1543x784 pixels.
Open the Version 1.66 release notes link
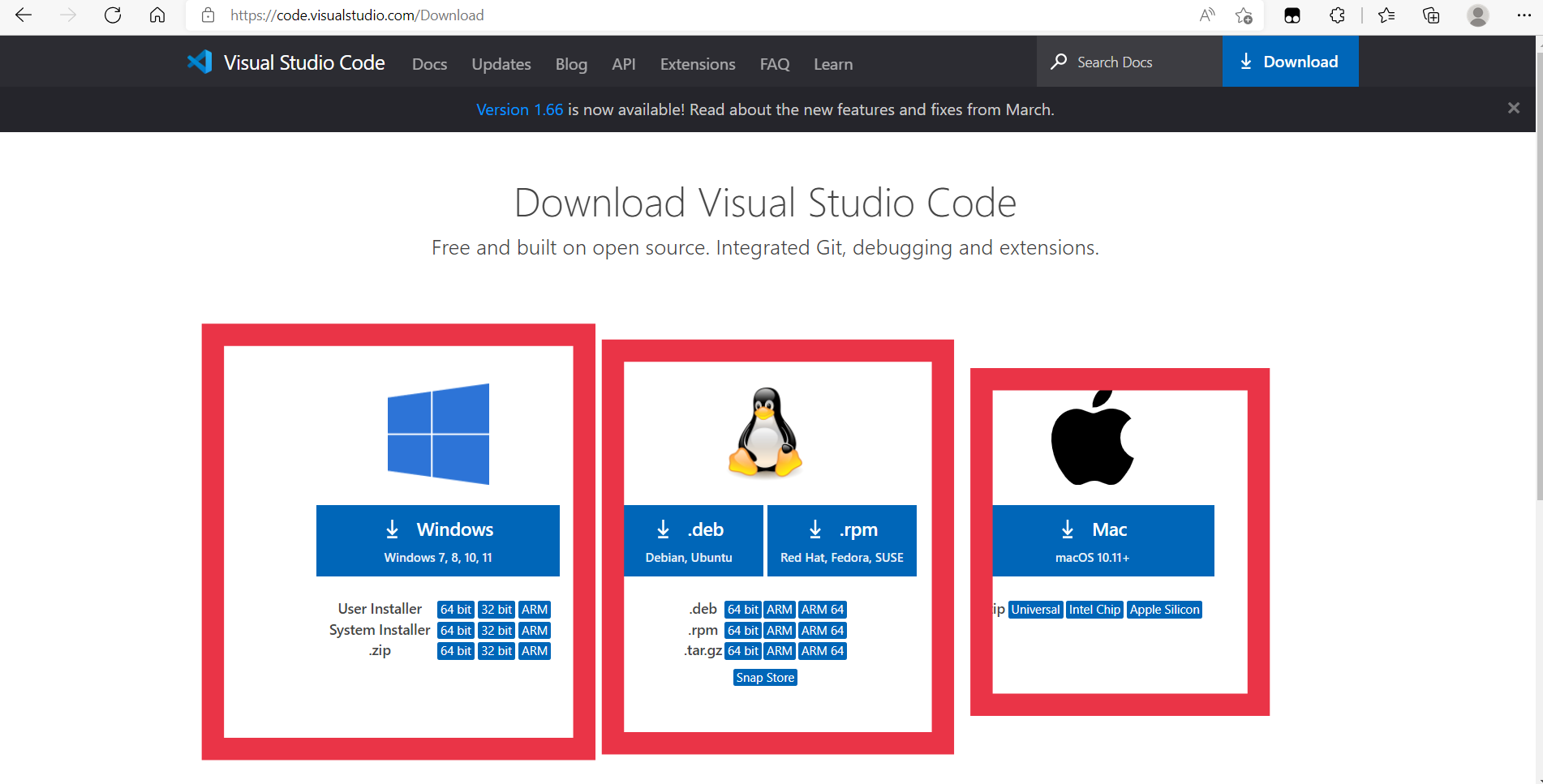[x=519, y=109]
